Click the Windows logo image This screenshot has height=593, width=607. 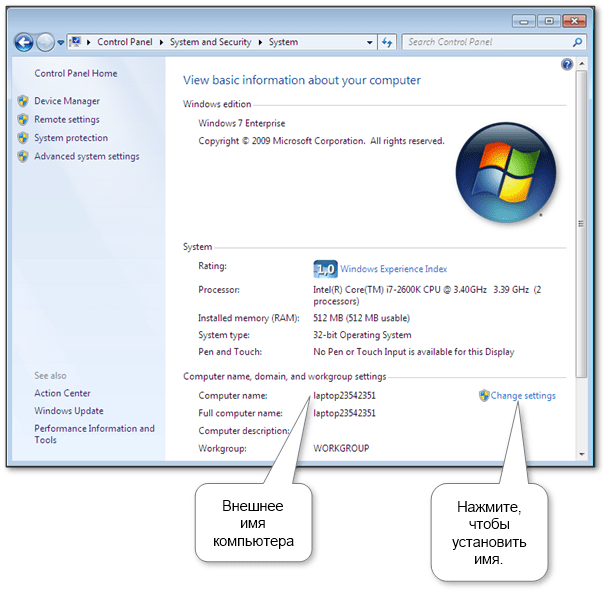point(506,173)
